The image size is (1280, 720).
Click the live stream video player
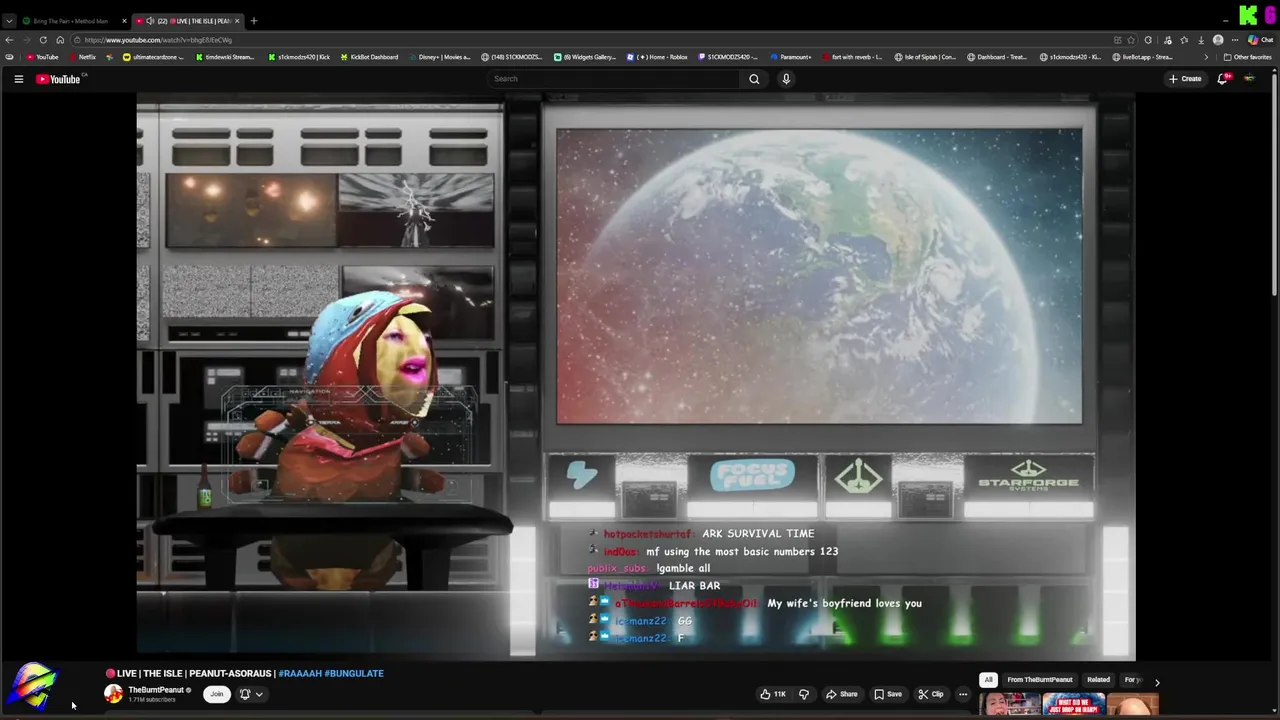636,376
